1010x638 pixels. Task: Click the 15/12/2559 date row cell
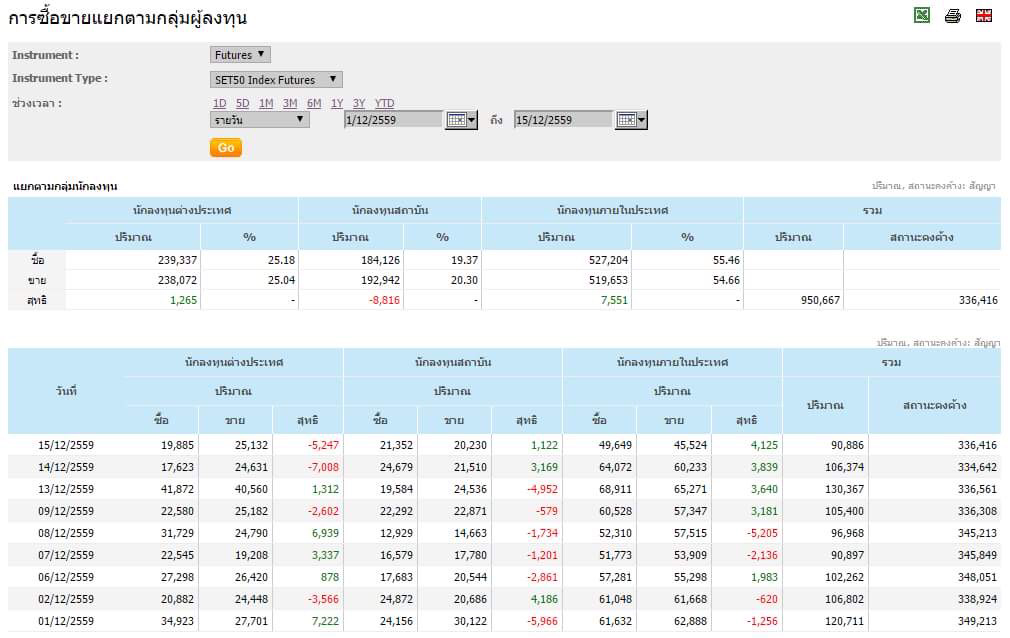pos(66,445)
